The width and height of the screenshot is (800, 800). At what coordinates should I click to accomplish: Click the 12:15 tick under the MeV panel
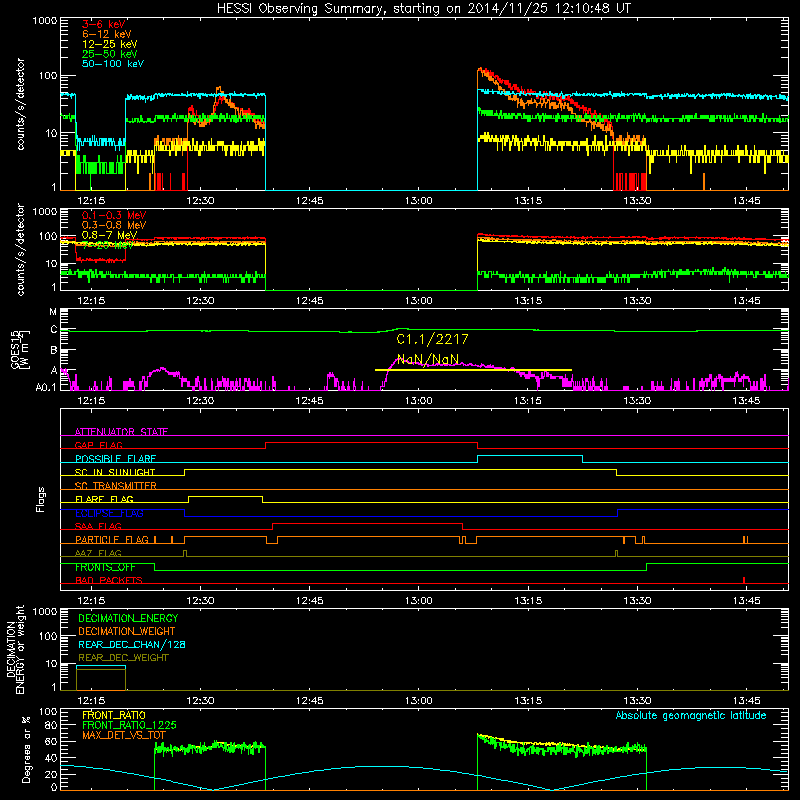91,301
